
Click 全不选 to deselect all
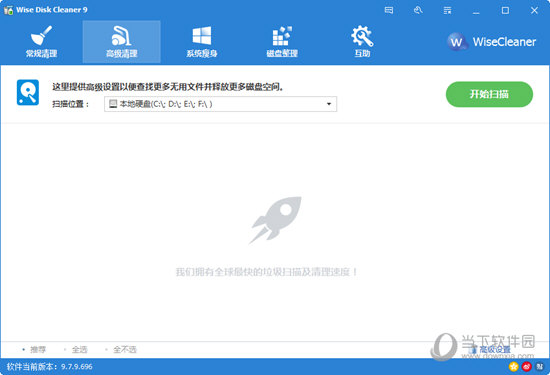121,349
